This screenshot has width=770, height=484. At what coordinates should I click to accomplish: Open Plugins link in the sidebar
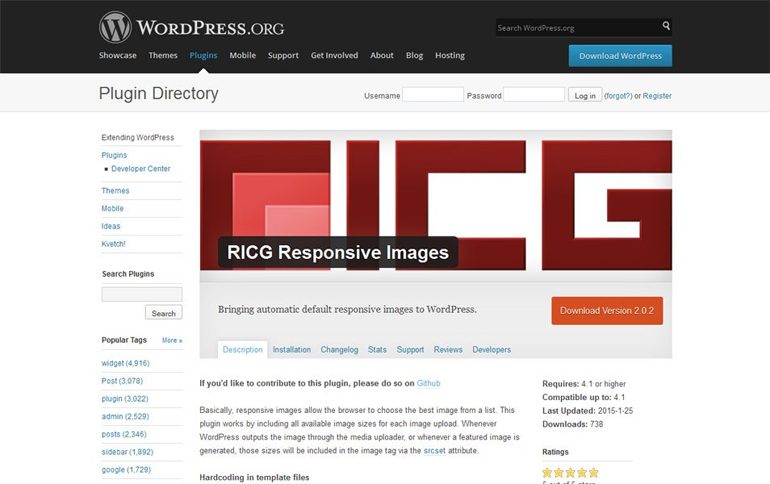coord(114,155)
